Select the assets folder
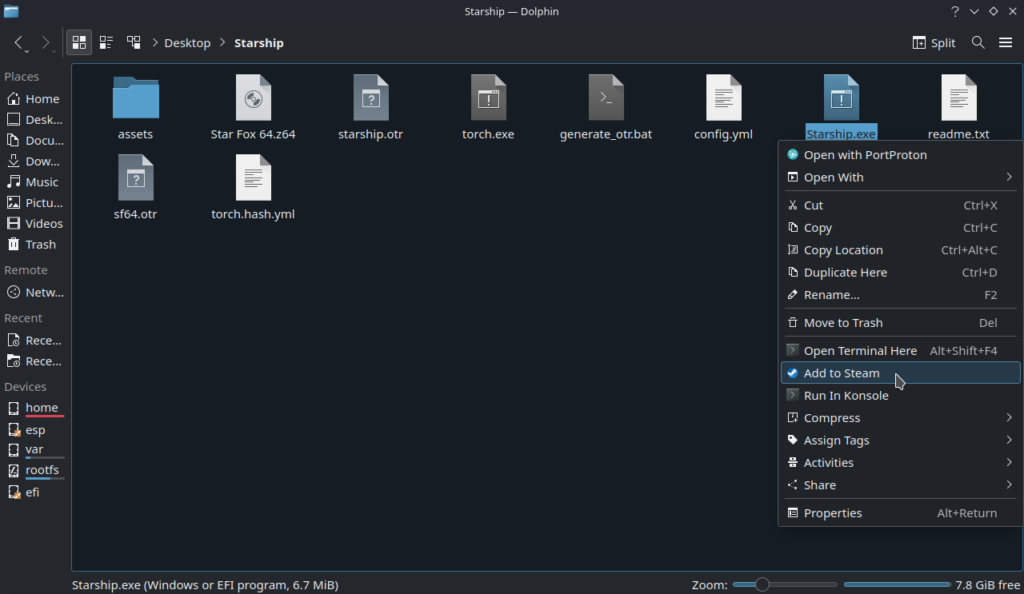This screenshot has width=1024, height=594. coord(135,98)
